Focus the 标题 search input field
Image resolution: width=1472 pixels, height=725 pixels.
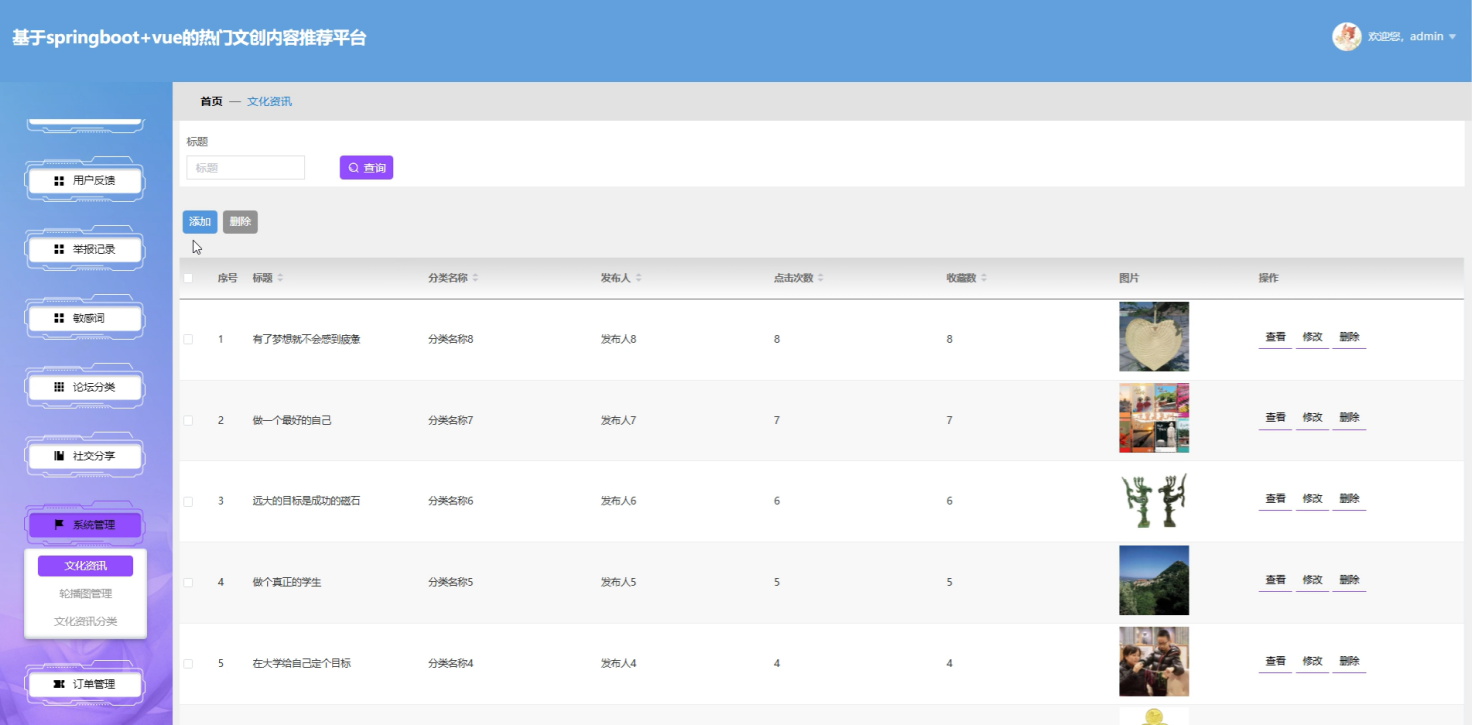pyautogui.click(x=246, y=168)
